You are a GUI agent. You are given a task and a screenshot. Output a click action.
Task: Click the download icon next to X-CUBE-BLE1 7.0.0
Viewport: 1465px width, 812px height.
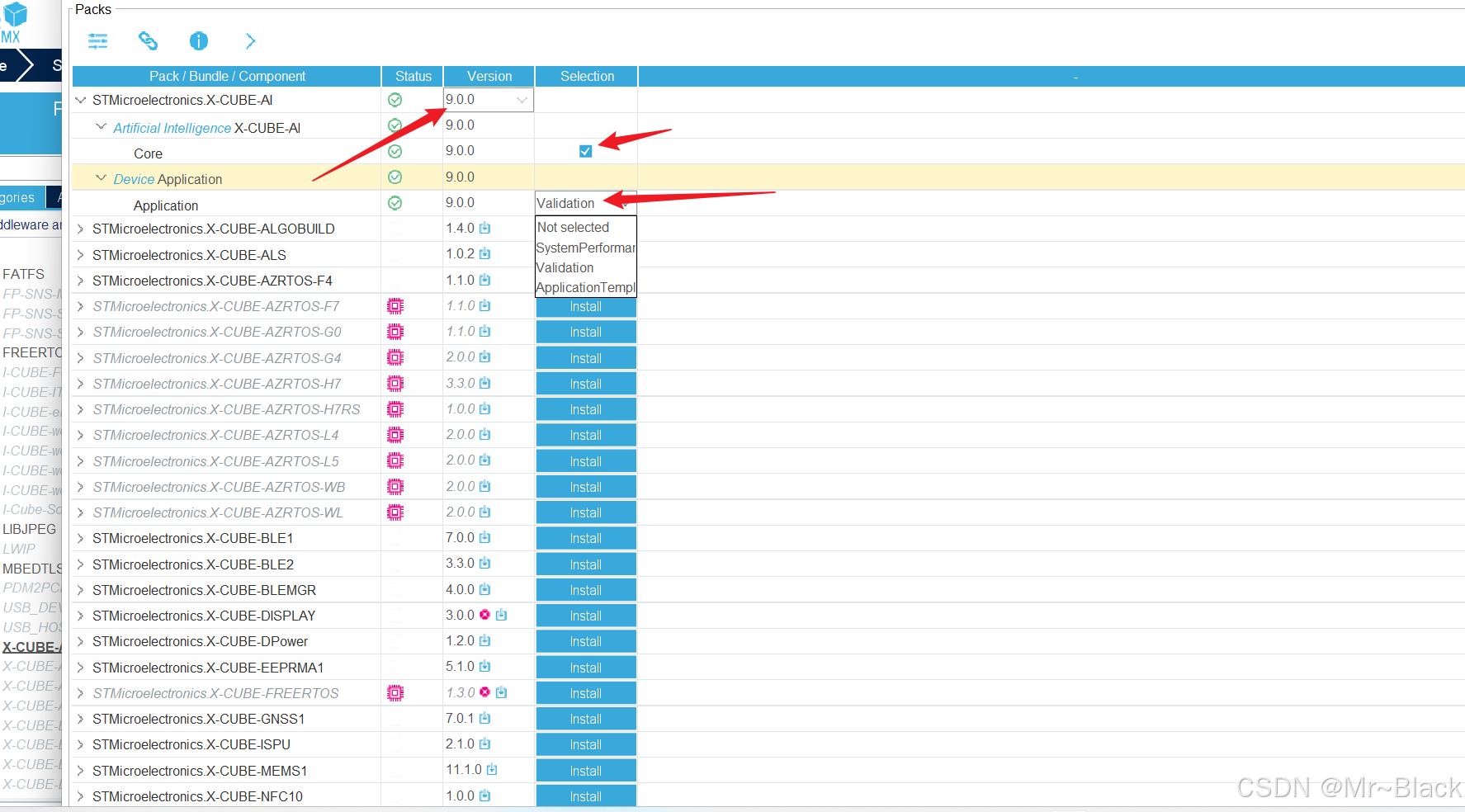tap(485, 537)
